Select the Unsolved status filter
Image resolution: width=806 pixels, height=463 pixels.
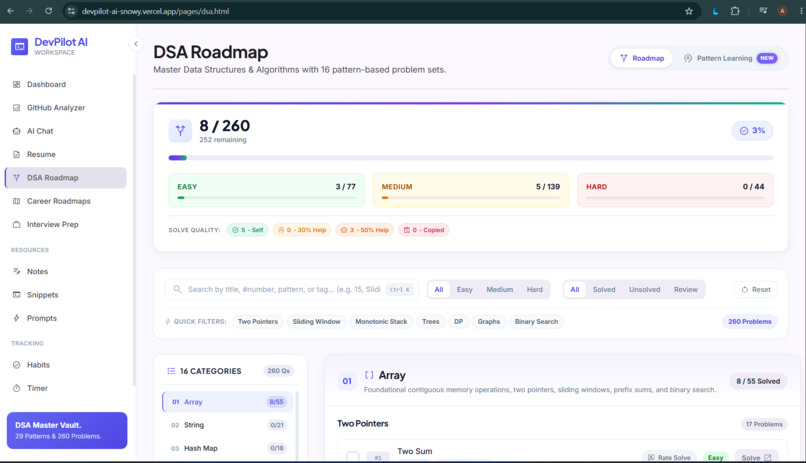point(645,289)
